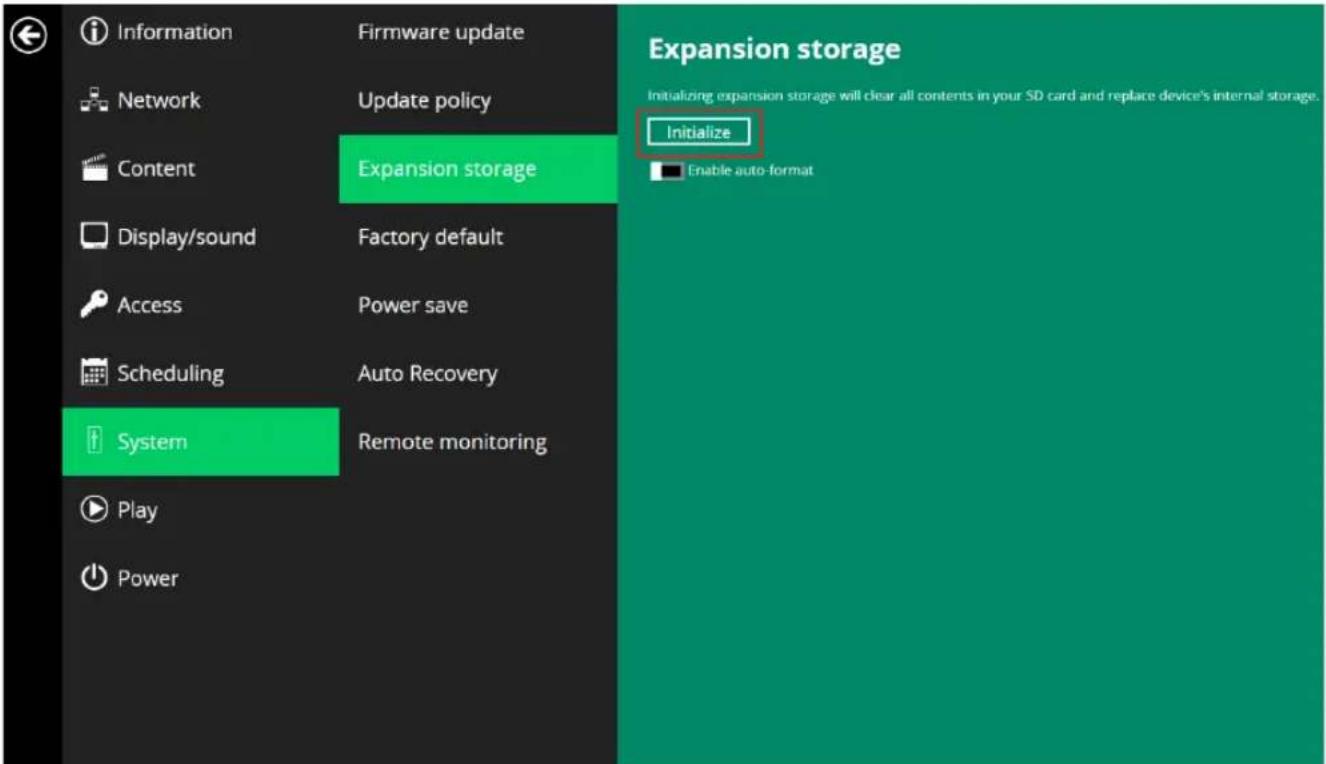The image size is (1326, 764).
Task: Click the Display/sound monitor icon
Action: (x=94, y=237)
